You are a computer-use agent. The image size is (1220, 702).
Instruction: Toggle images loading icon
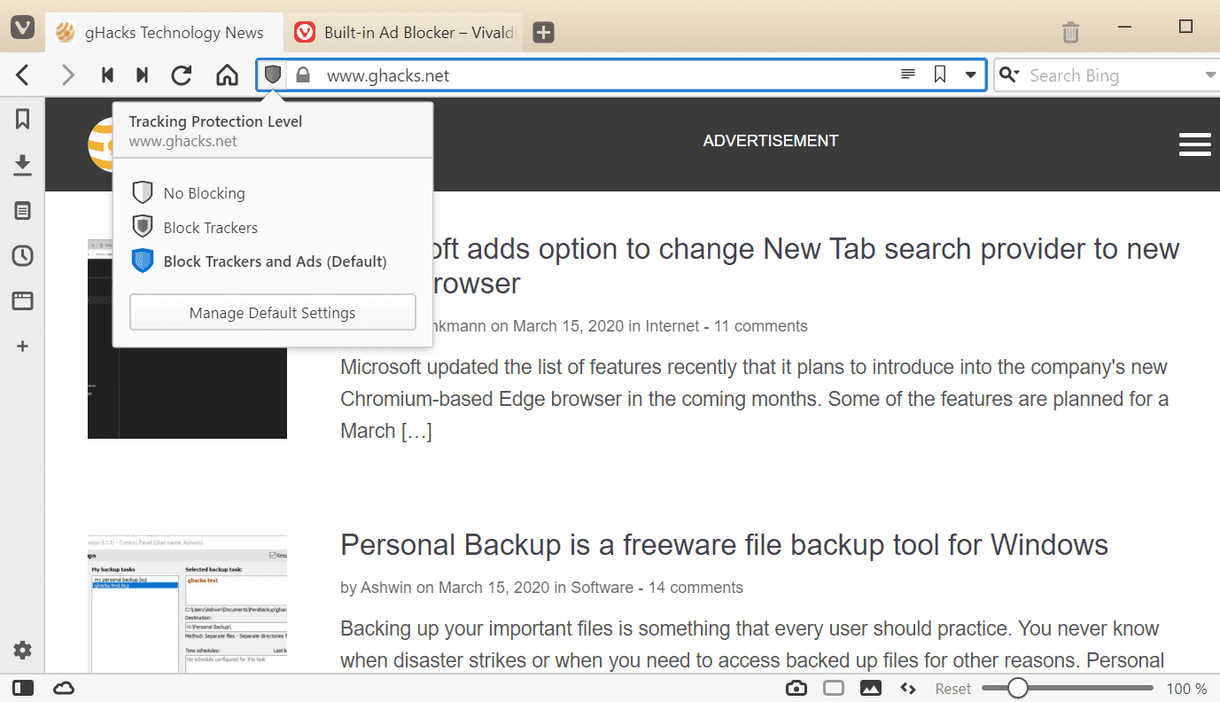(x=871, y=688)
